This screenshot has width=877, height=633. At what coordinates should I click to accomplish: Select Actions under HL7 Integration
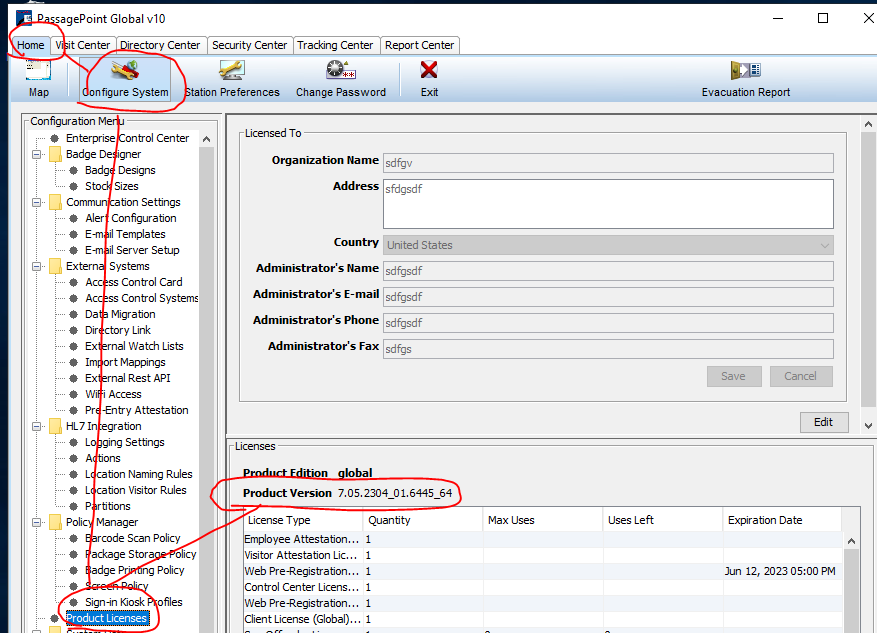(x=103, y=459)
